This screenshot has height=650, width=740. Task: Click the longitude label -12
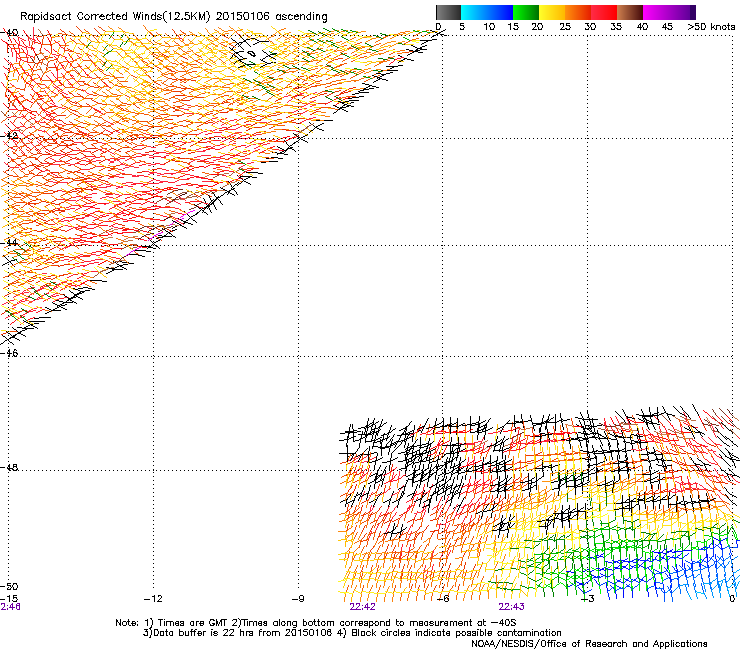153,599
